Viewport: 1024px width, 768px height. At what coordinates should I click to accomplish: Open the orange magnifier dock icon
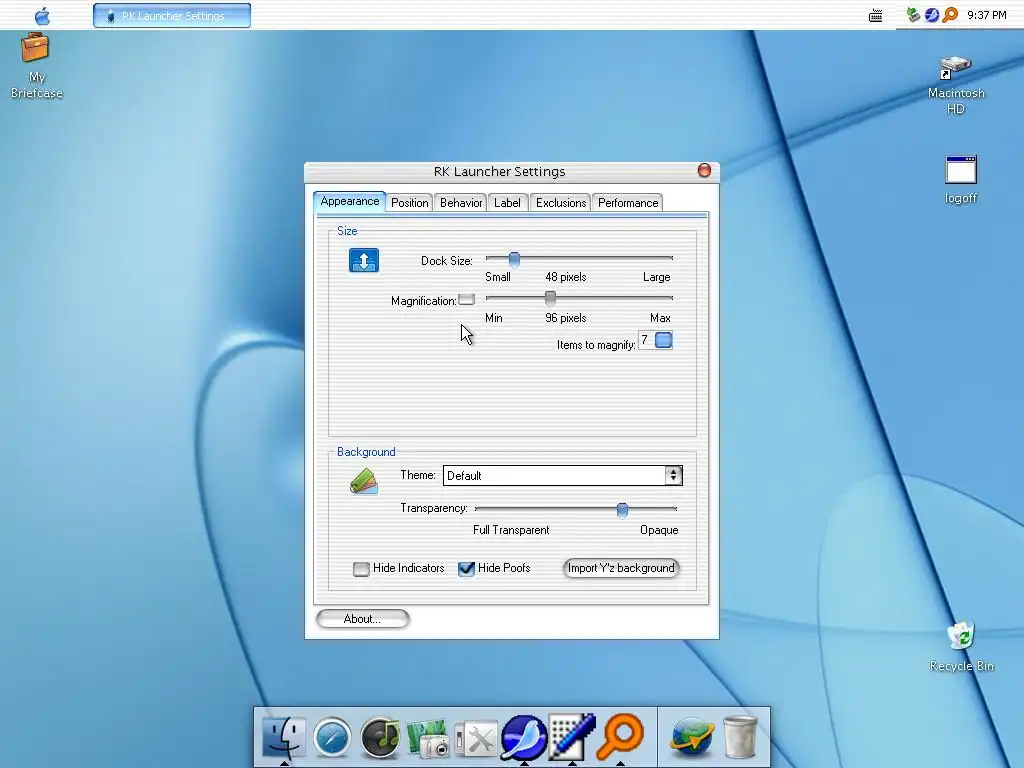point(620,736)
